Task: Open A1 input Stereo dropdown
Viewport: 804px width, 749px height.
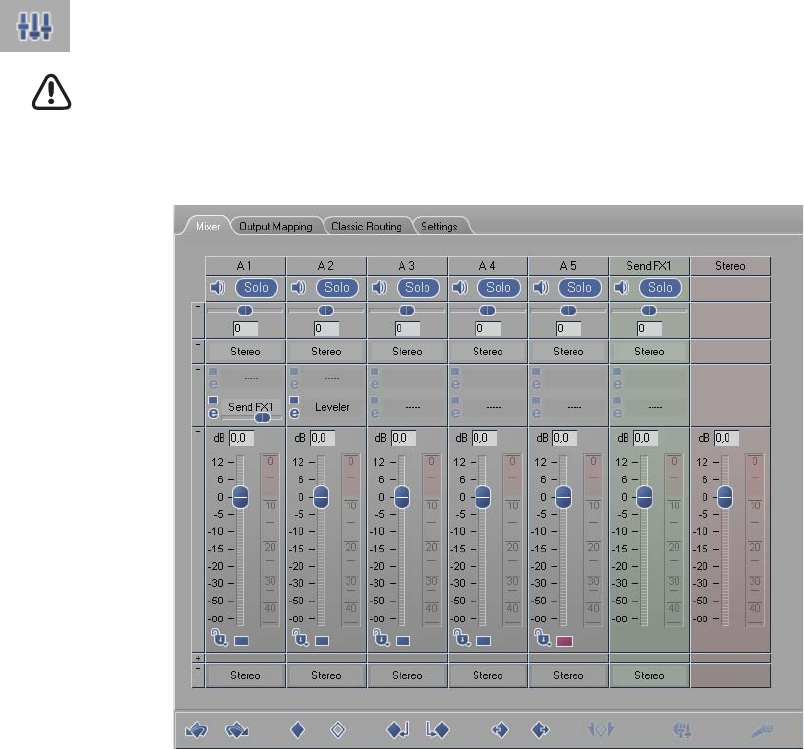Action: coord(245,352)
